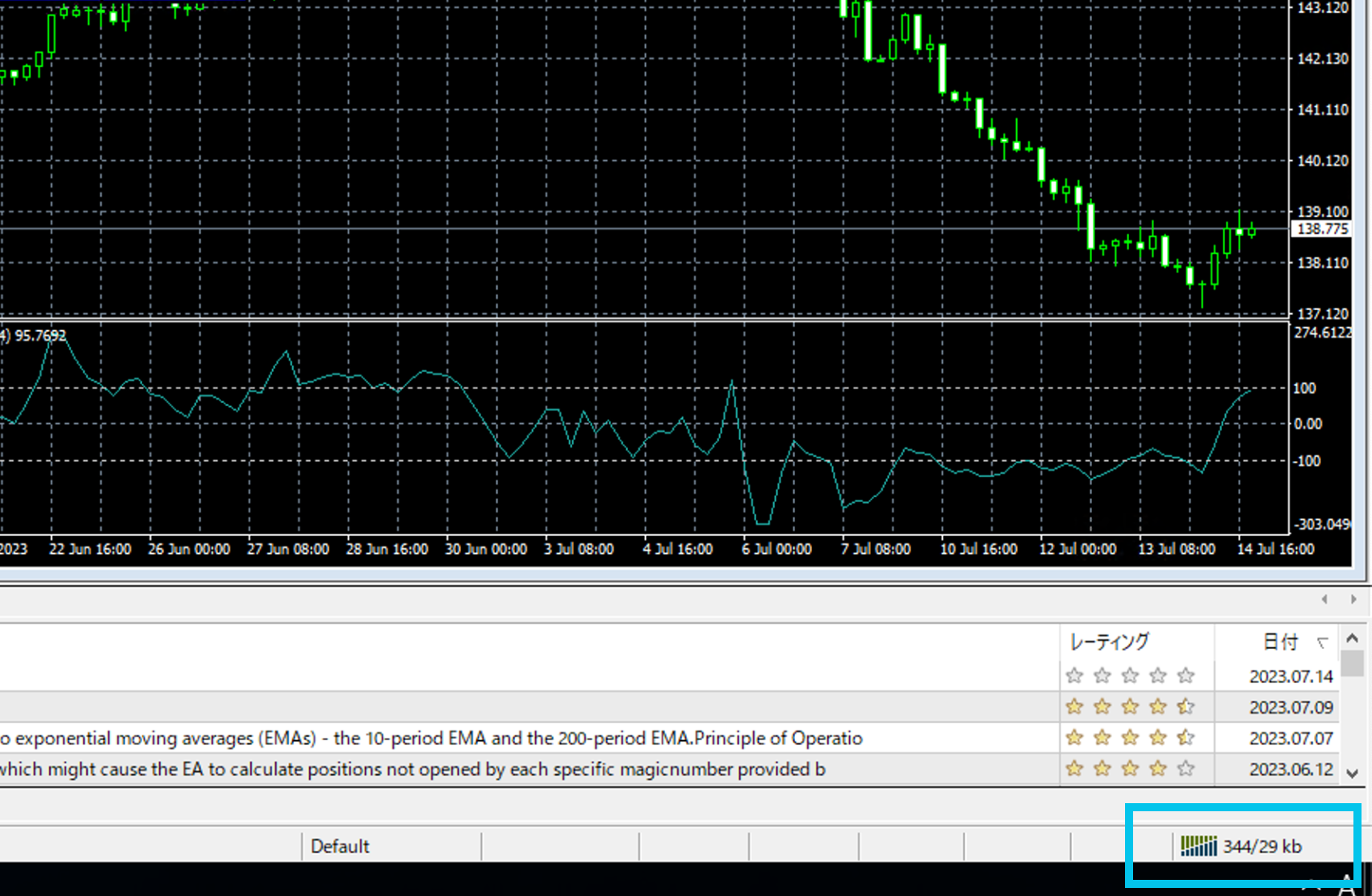Click the empty fifth star in 2023.06.12 row
Screen dimensions: 1372x896
pos(1186,769)
